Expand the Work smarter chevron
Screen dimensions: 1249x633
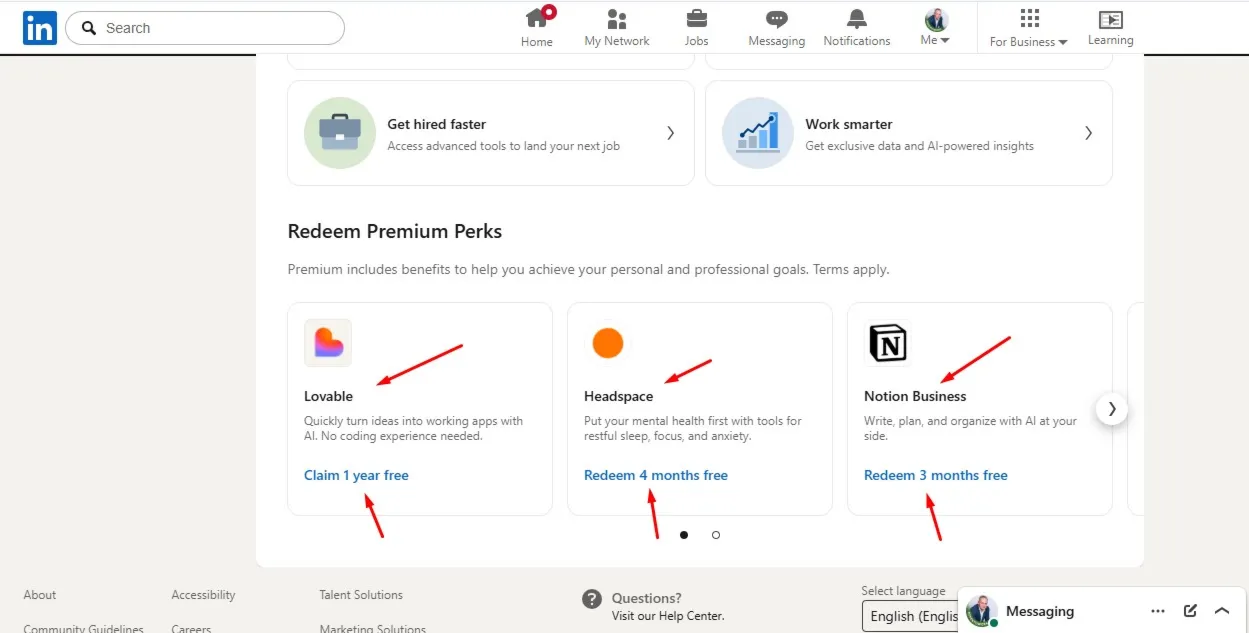[1089, 133]
